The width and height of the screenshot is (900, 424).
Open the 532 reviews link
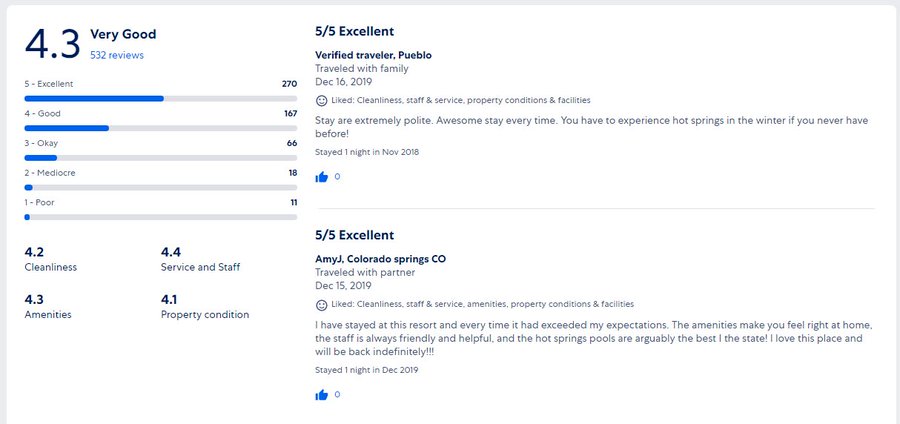coord(117,55)
